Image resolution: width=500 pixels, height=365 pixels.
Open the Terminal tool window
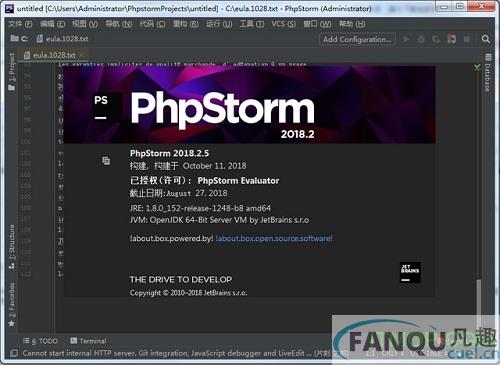click(x=88, y=341)
